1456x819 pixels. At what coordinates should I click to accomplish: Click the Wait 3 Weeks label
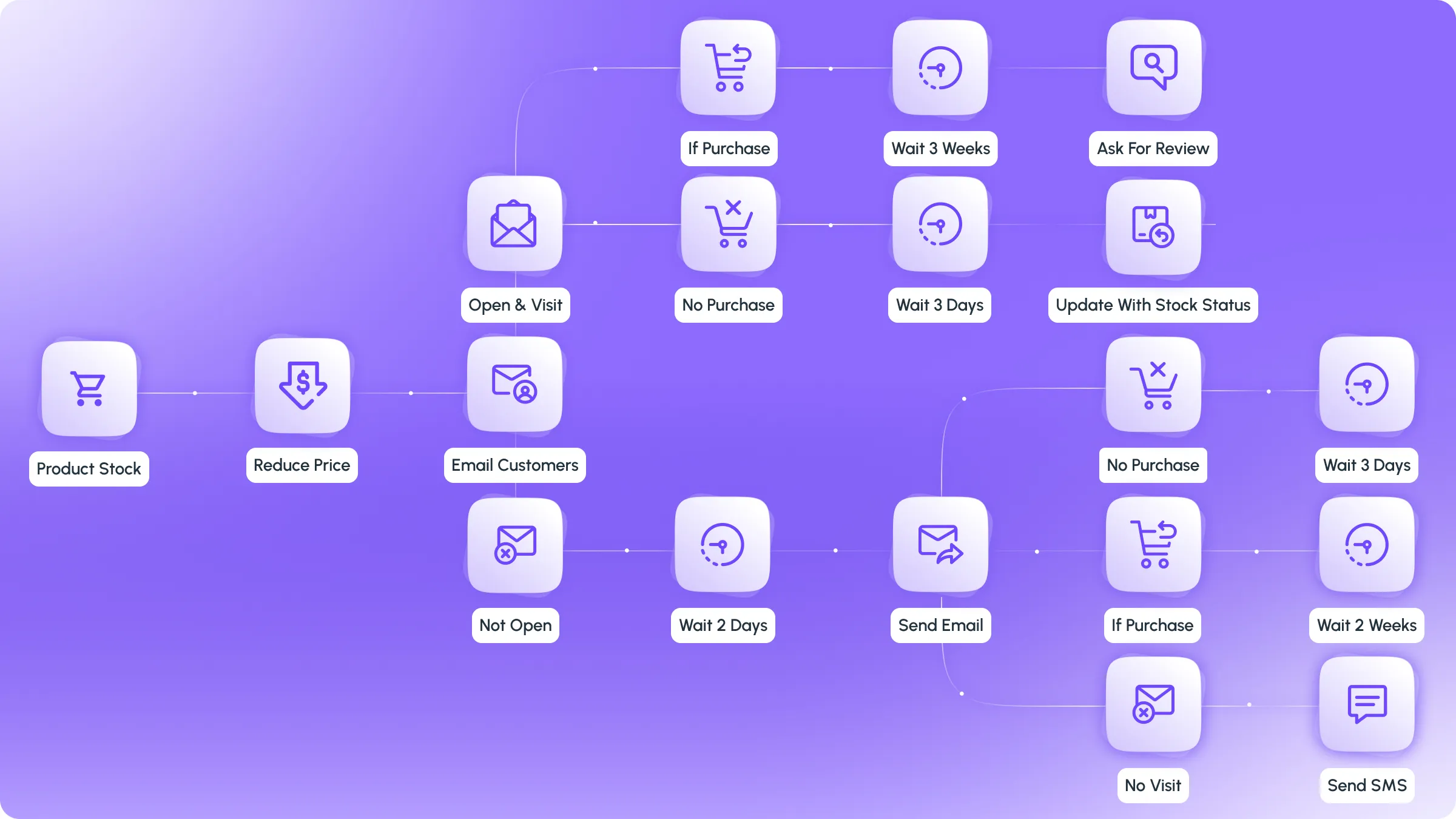(x=940, y=148)
